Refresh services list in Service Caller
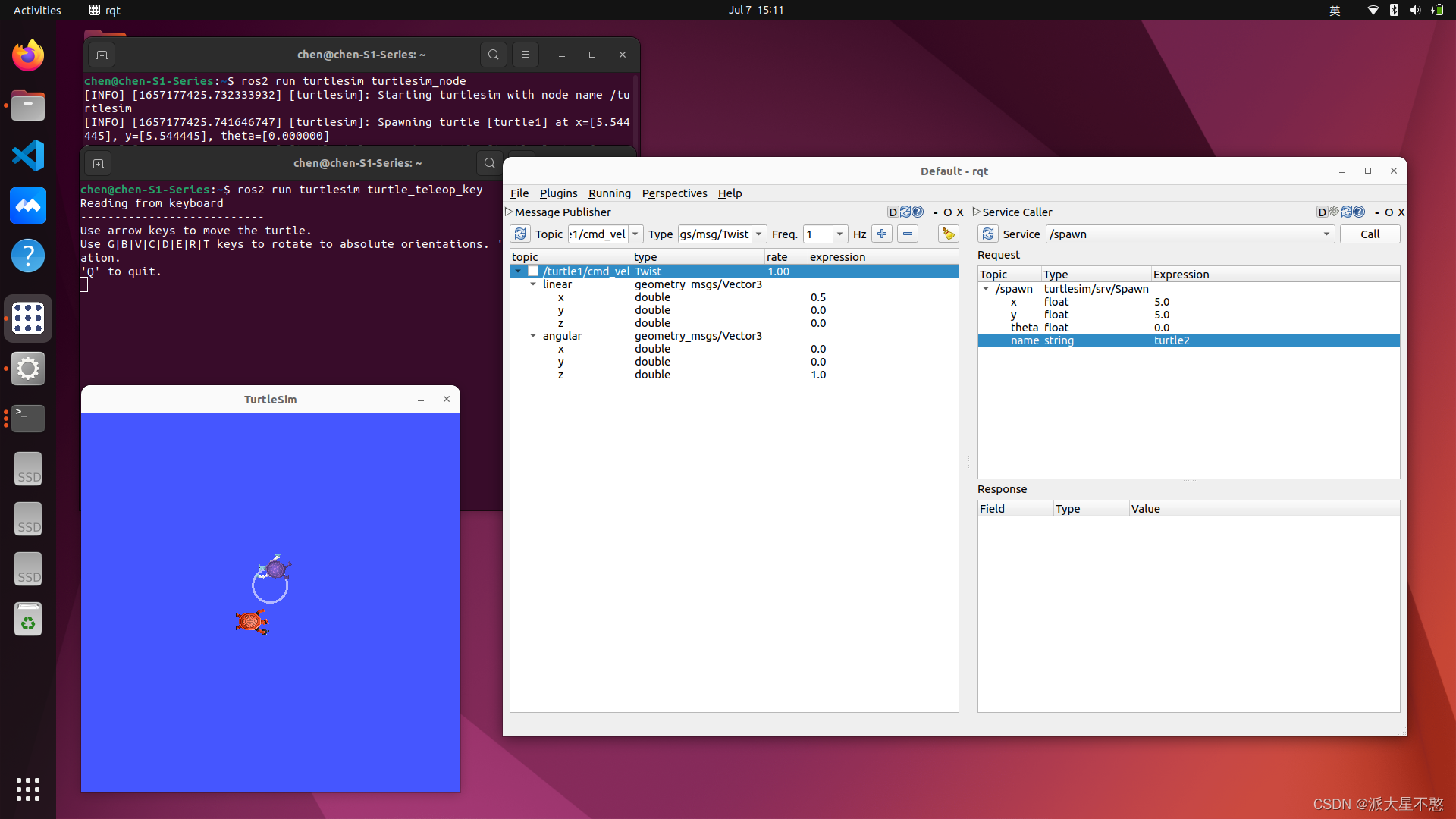The width and height of the screenshot is (1456, 819). pos(988,234)
